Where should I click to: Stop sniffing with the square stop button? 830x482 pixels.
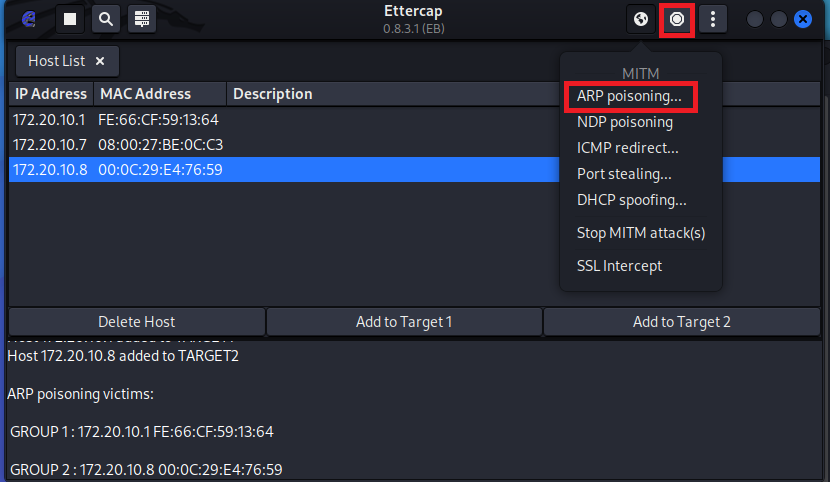[x=69, y=19]
